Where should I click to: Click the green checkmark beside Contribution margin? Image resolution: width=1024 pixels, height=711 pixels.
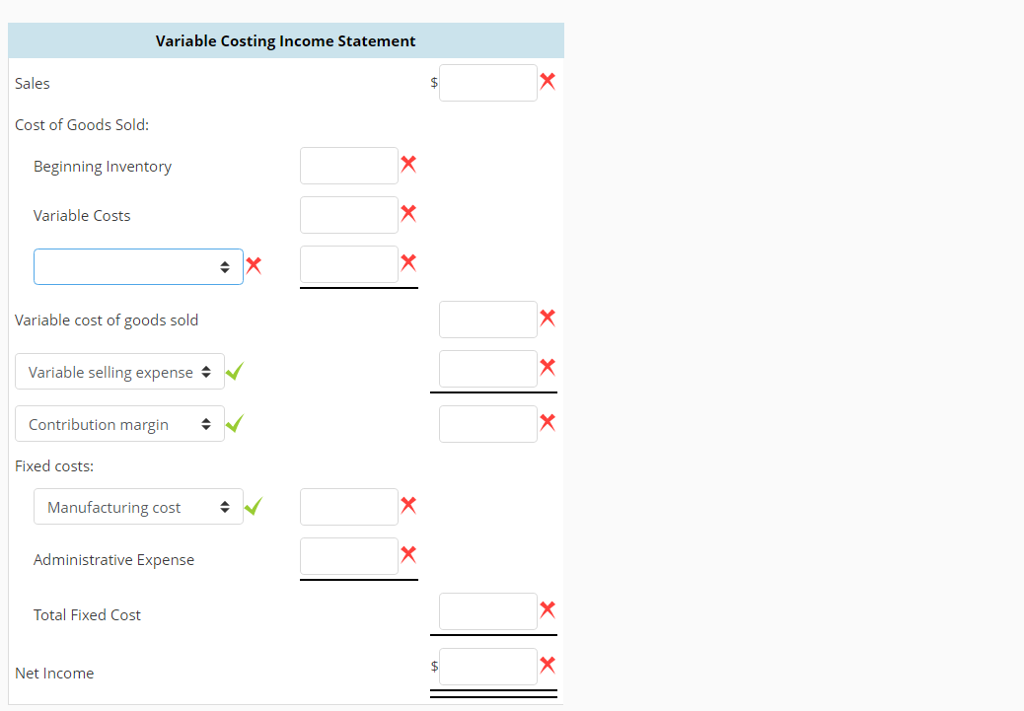(x=233, y=422)
